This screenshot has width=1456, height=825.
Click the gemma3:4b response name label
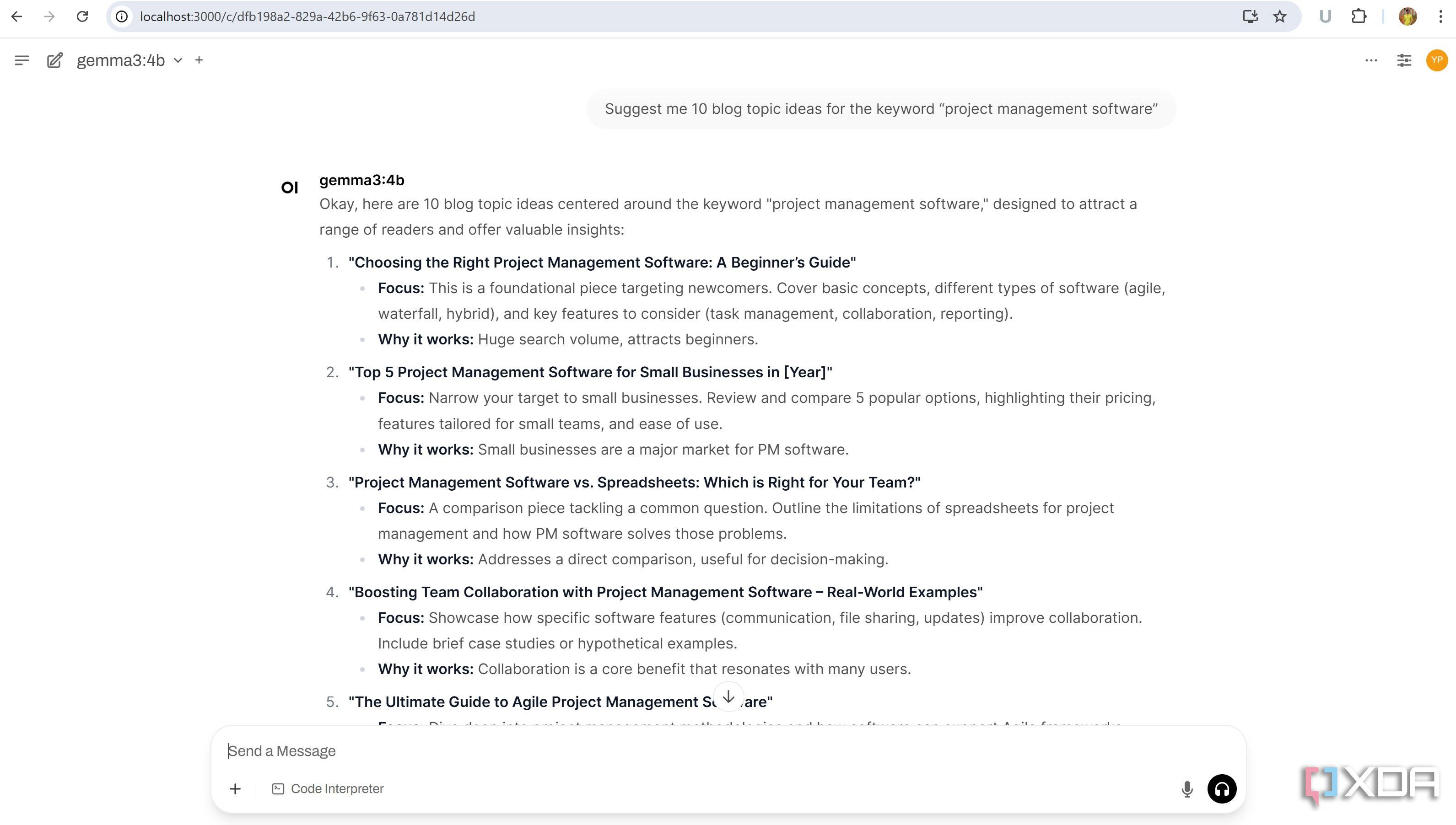pyautogui.click(x=361, y=180)
